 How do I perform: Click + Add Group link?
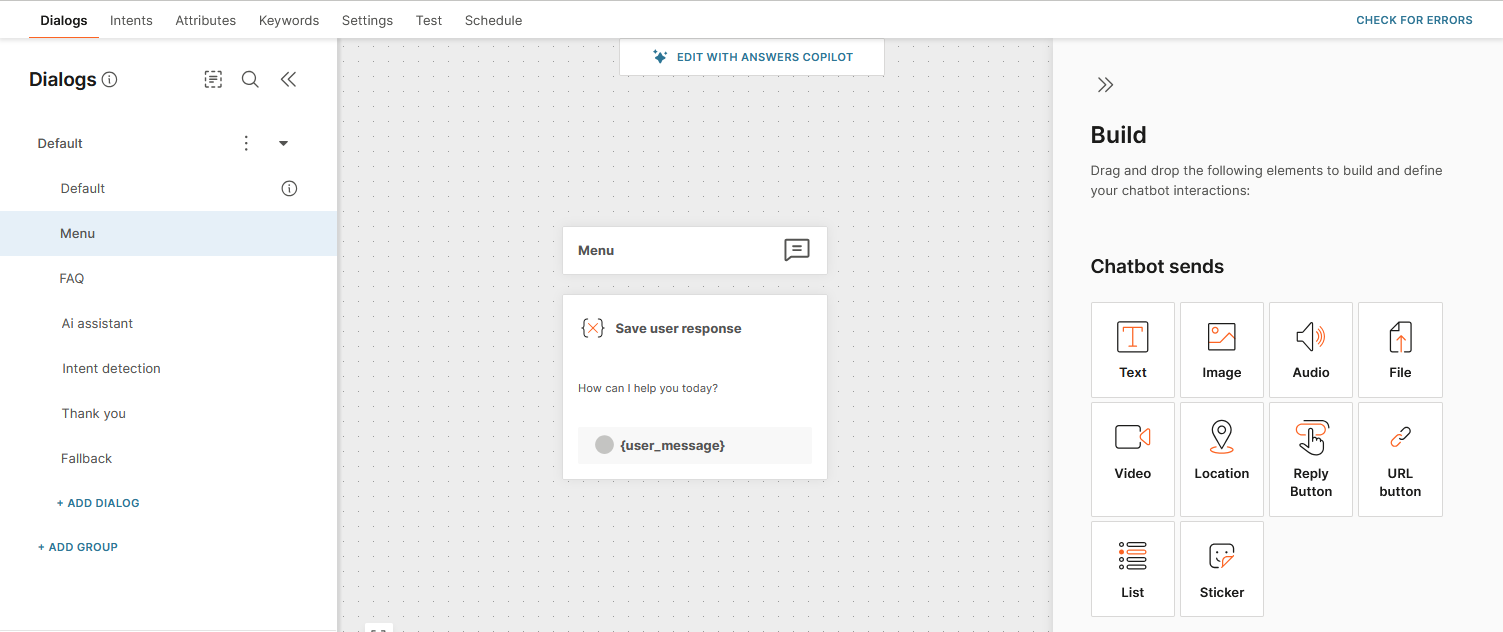pos(78,547)
